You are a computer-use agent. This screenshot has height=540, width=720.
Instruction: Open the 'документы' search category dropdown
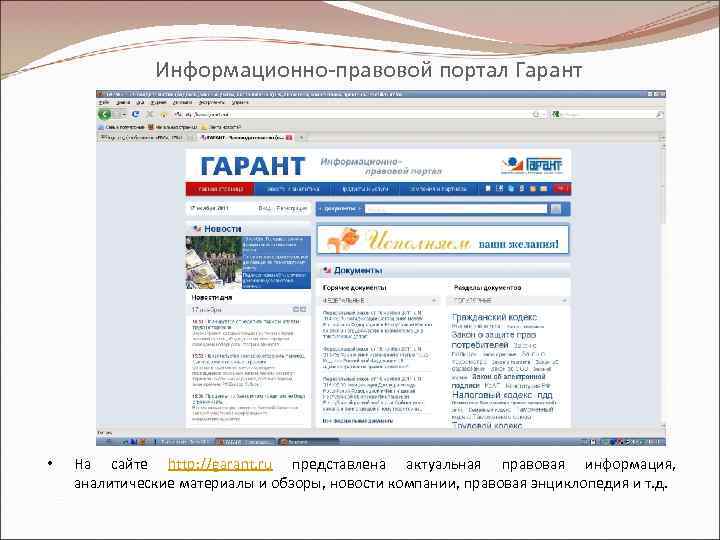(340, 209)
